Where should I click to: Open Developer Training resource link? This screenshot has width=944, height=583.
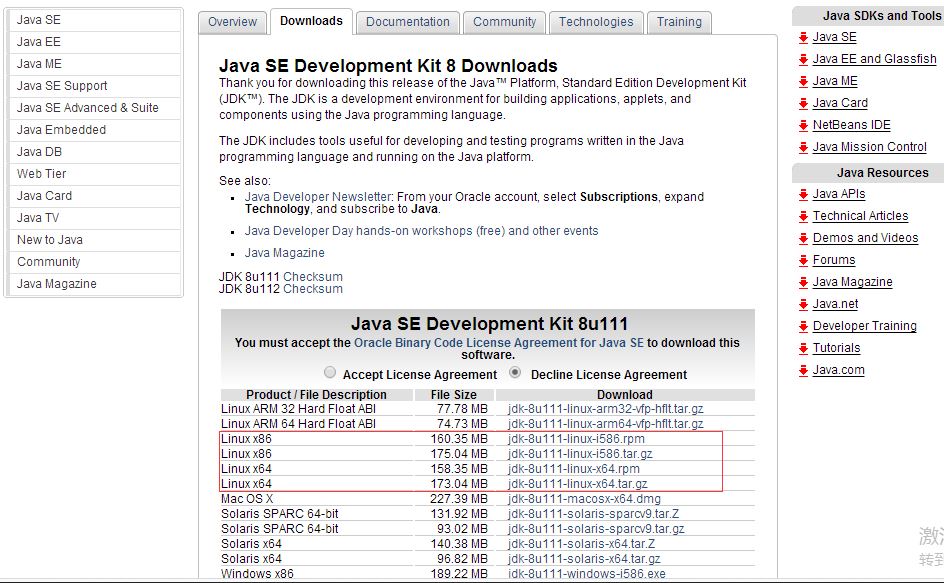(x=865, y=326)
